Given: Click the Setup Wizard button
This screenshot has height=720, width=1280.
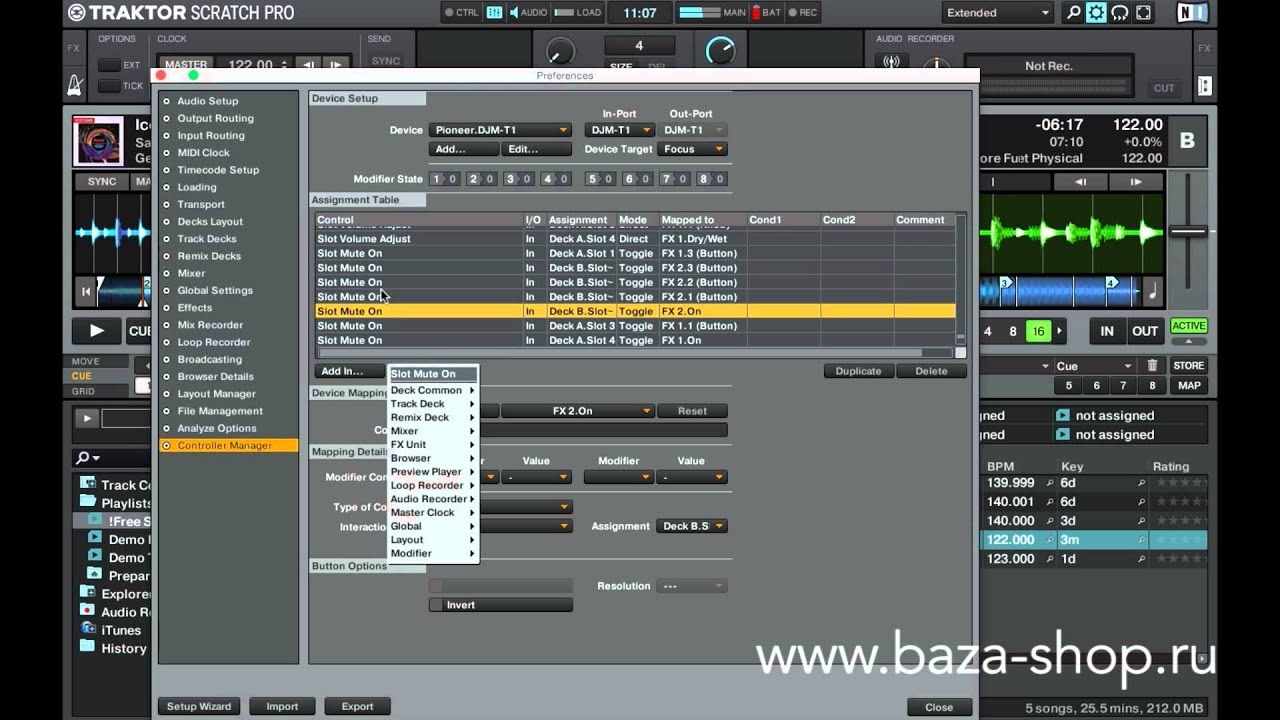Looking at the screenshot, I should [199, 706].
